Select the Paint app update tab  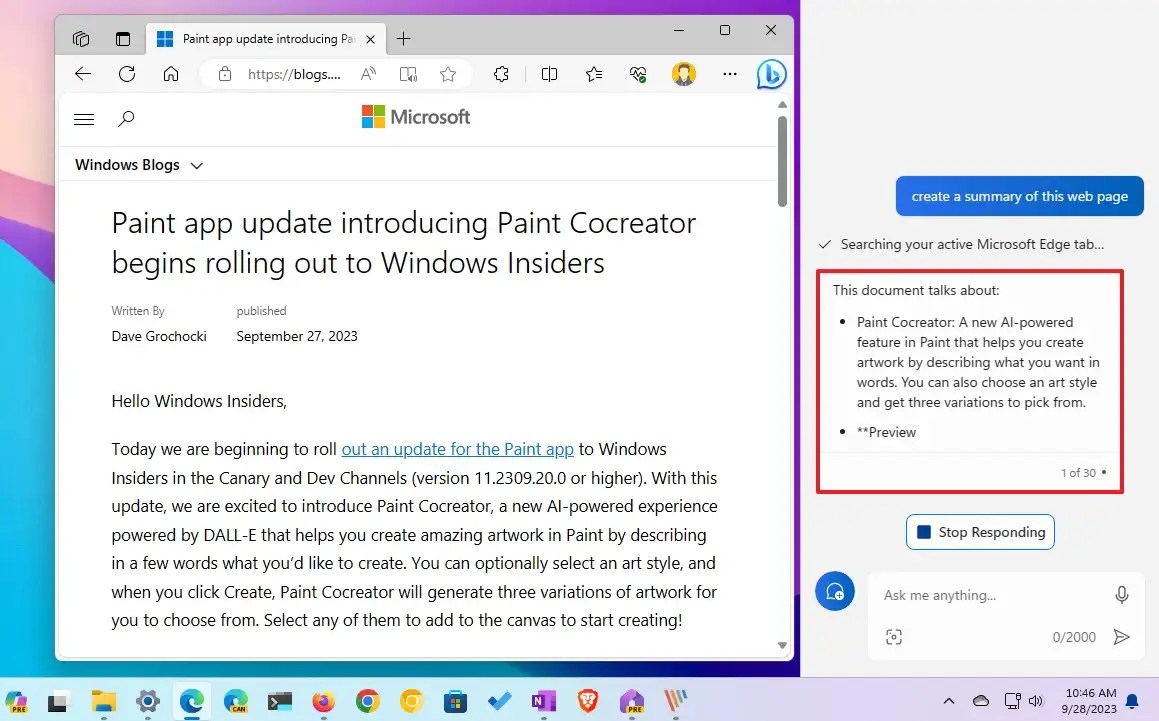[265, 38]
